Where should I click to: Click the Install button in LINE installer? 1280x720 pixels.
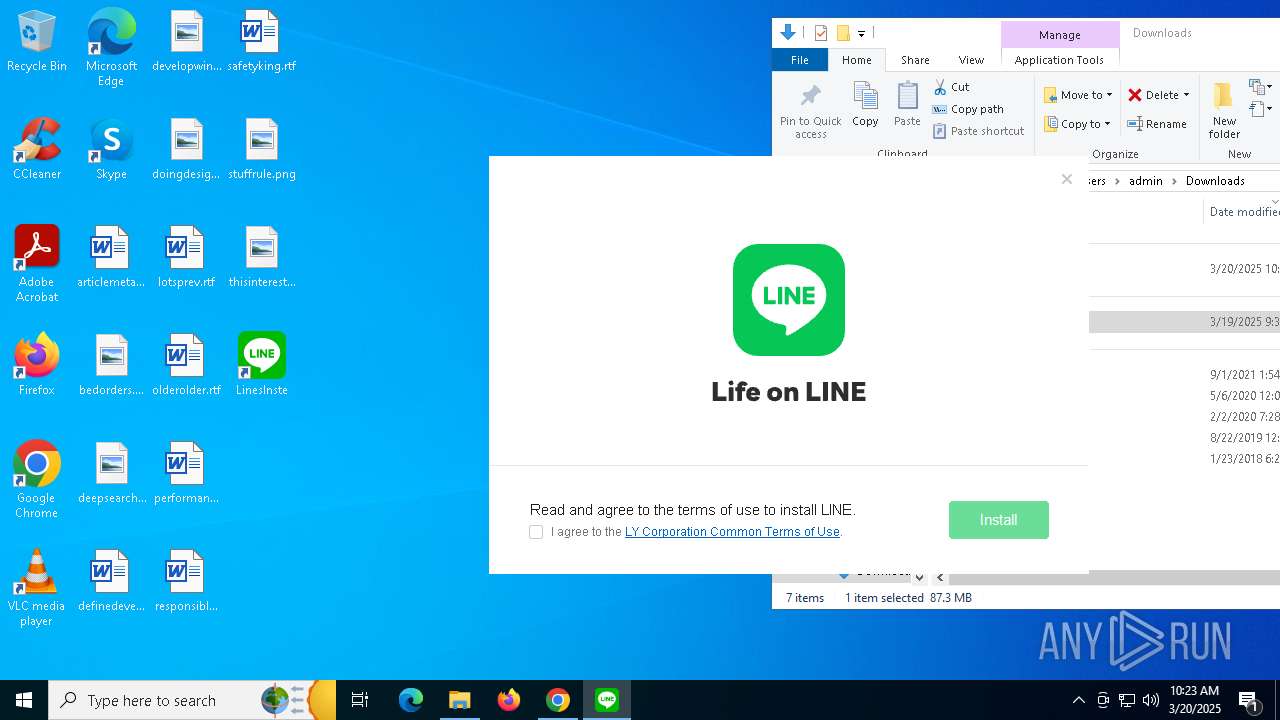pyautogui.click(x=998, y=520)
